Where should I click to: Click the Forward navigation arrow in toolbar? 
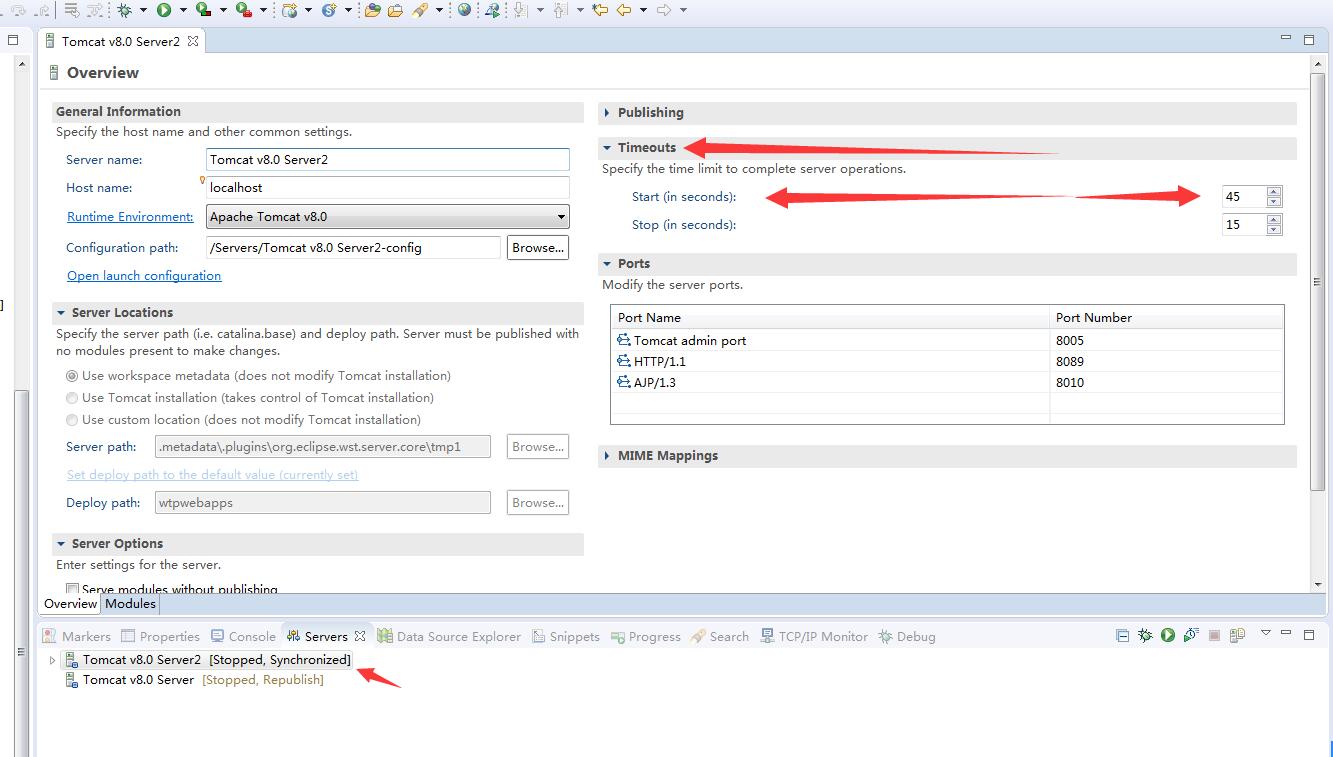click(663, 10)
